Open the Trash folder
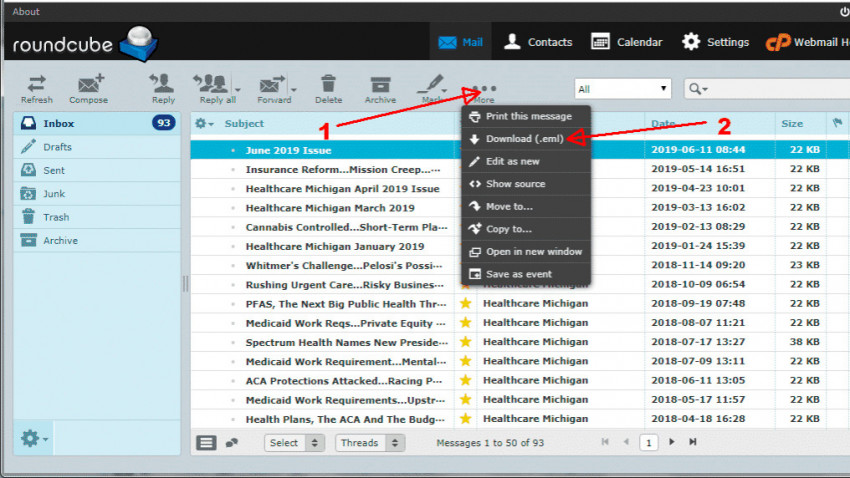Screen dimensions: 850x478 point(97,217)
